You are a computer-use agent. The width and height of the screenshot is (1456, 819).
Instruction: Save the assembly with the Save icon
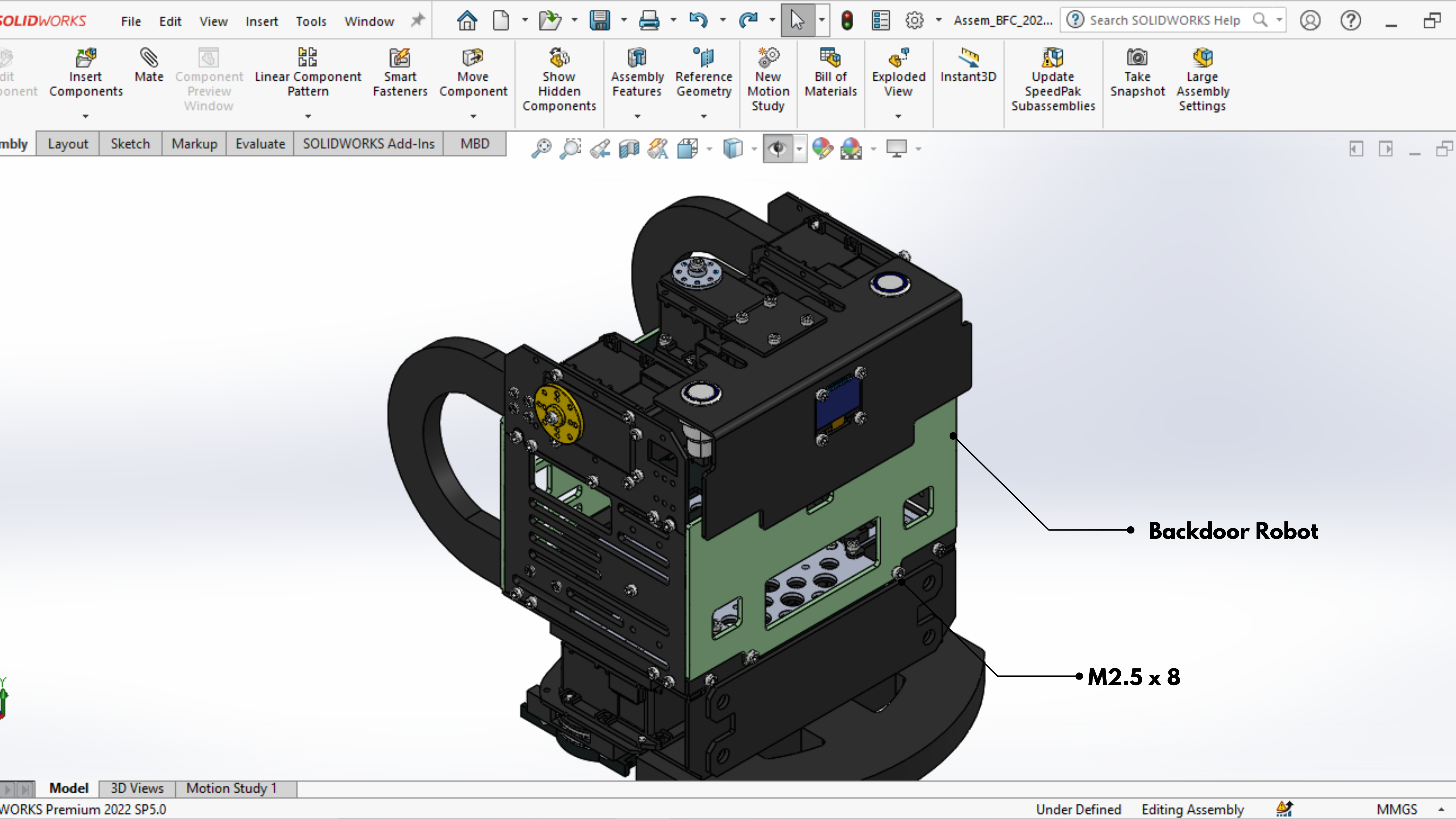click(599, 21)
